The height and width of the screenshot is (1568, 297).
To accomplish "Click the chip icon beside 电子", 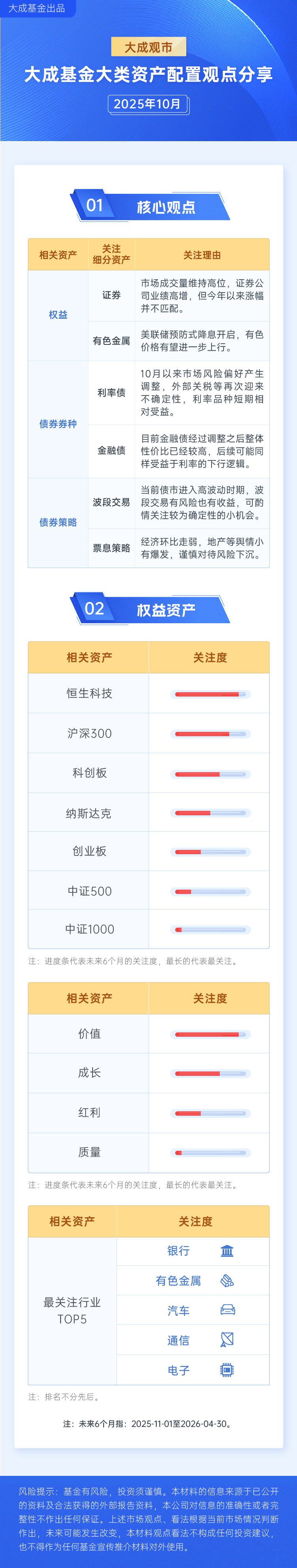I will [227, 1369].
